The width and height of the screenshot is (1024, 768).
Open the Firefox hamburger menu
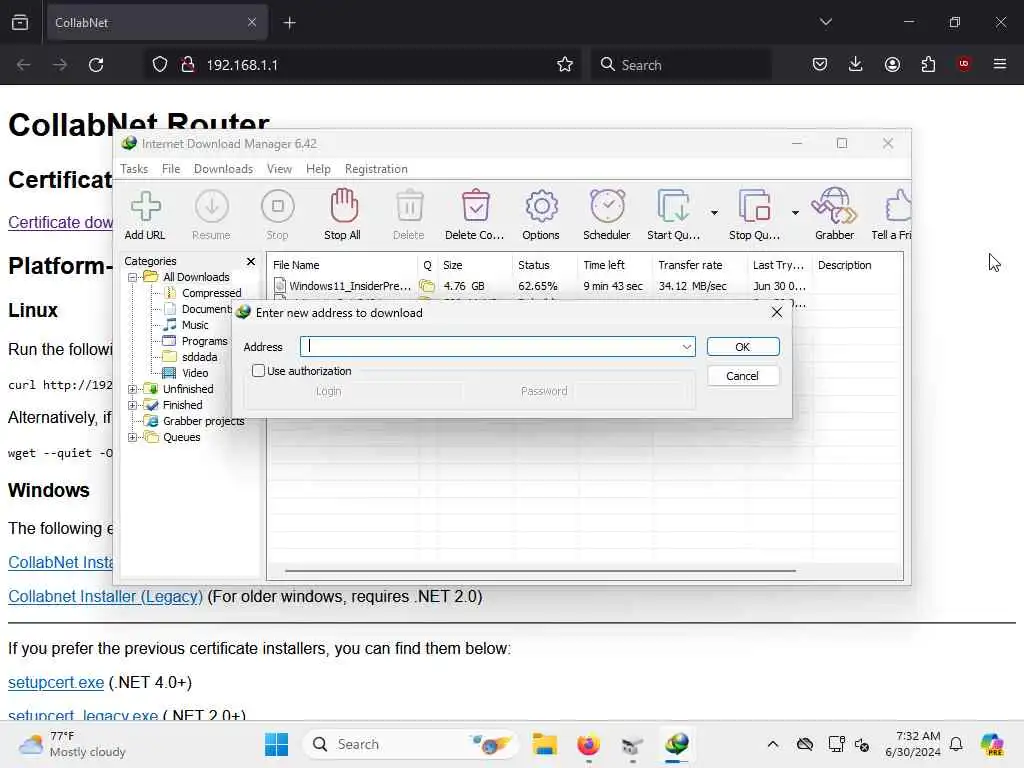pyautogui.click(x=1000, y=64)
